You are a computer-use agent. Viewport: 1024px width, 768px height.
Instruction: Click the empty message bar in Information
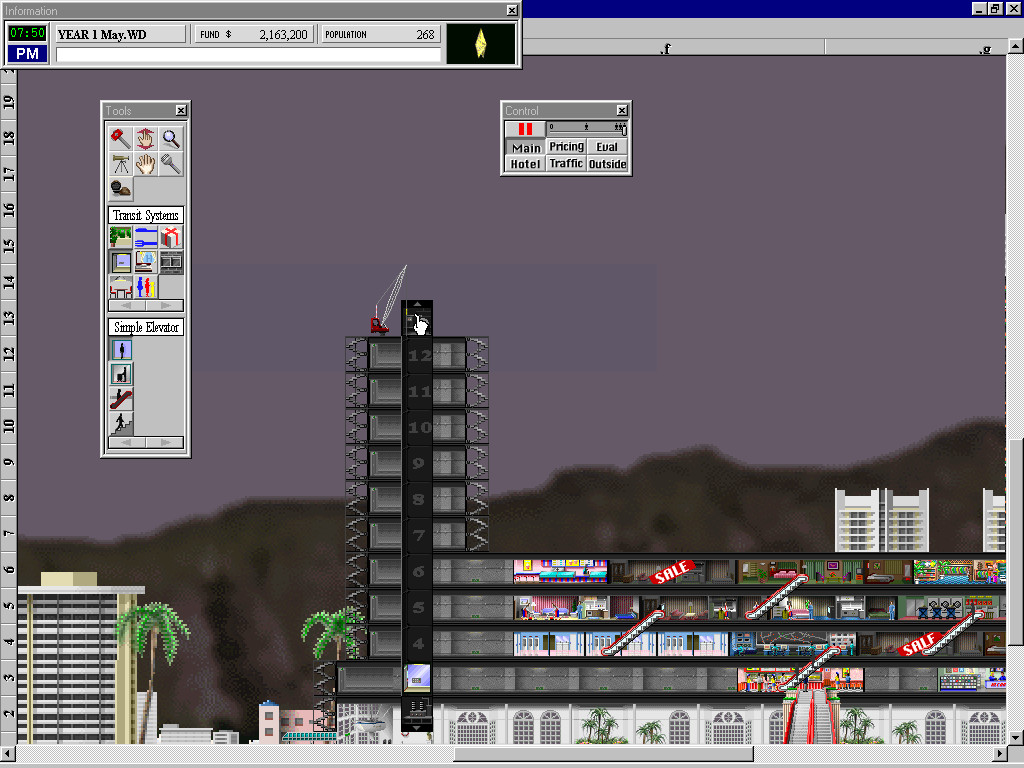pyautogui.click(x=248, y=55)
